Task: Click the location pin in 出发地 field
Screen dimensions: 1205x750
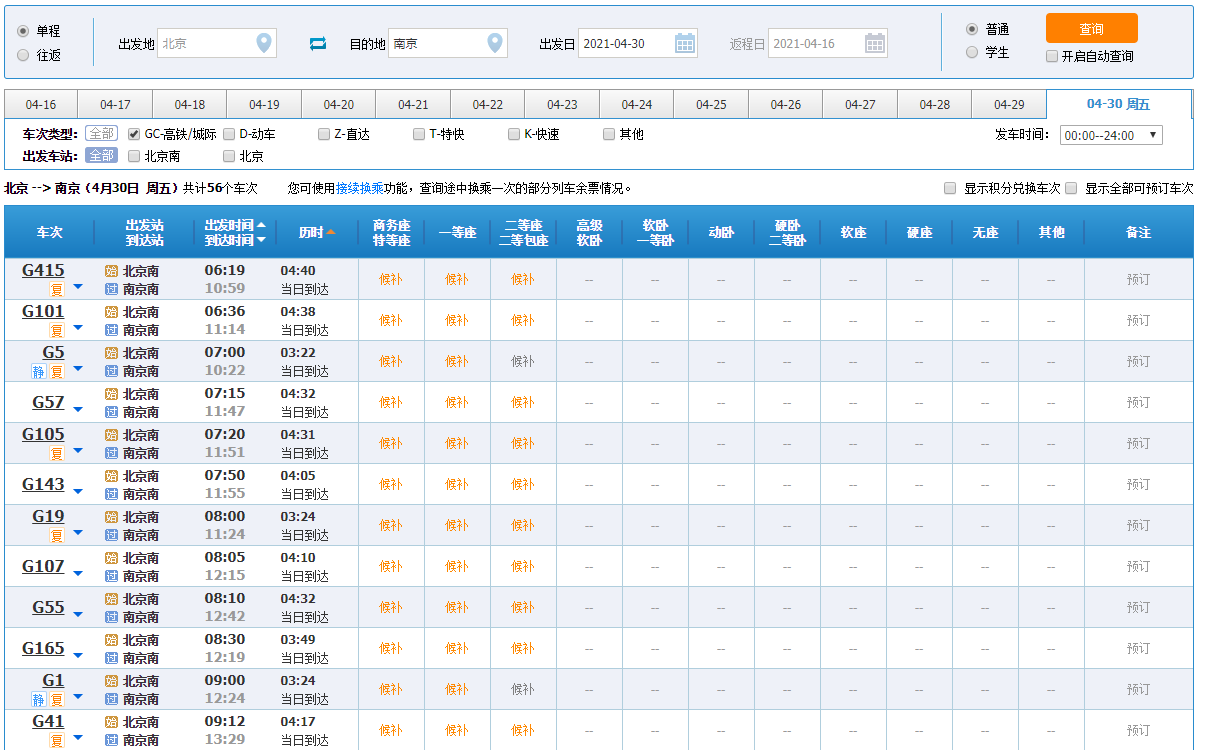Action: (263, 43)
